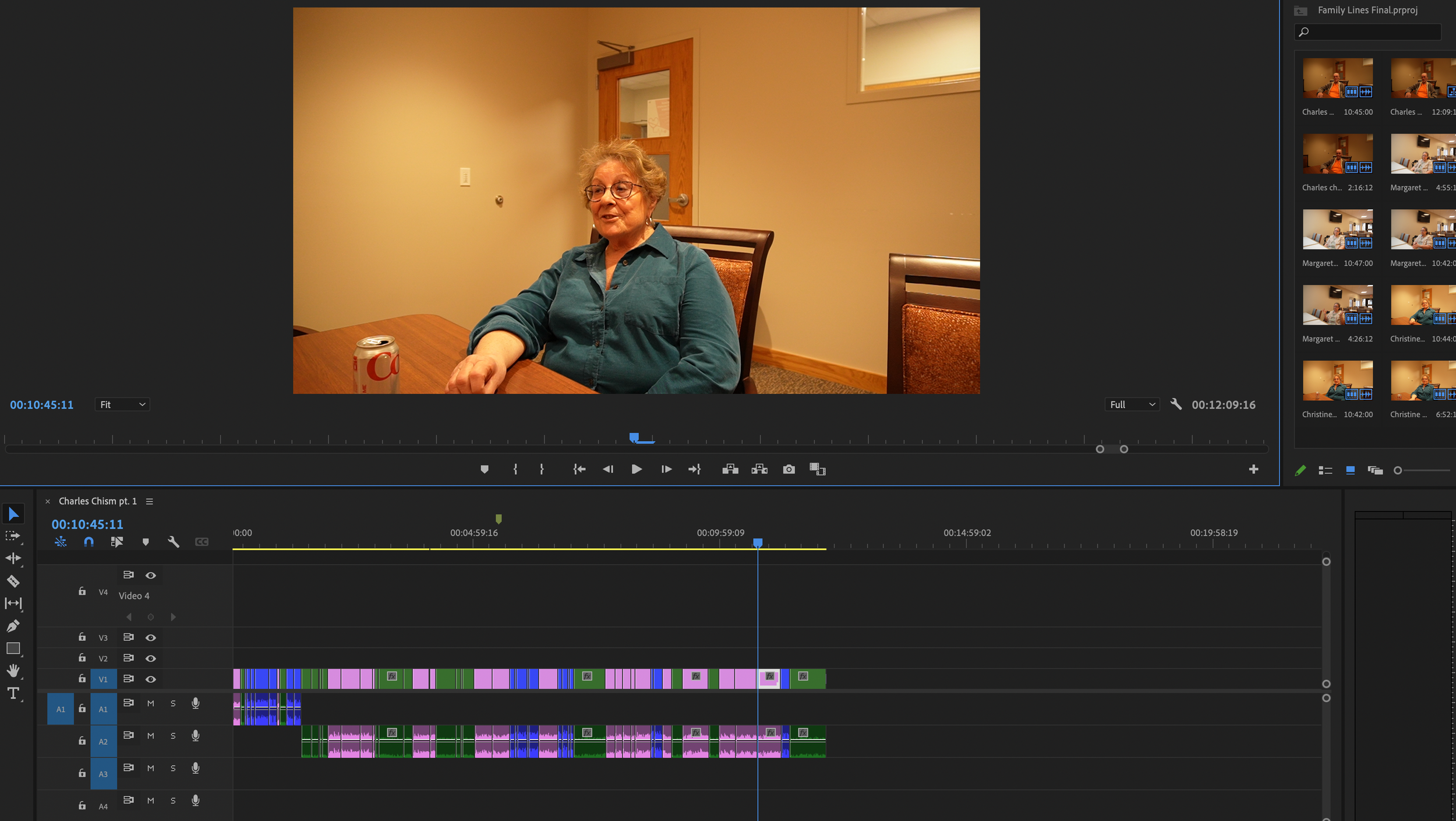1456x821 pixels.
Task: Mute audio track A2
Action: tap(151, 736)
